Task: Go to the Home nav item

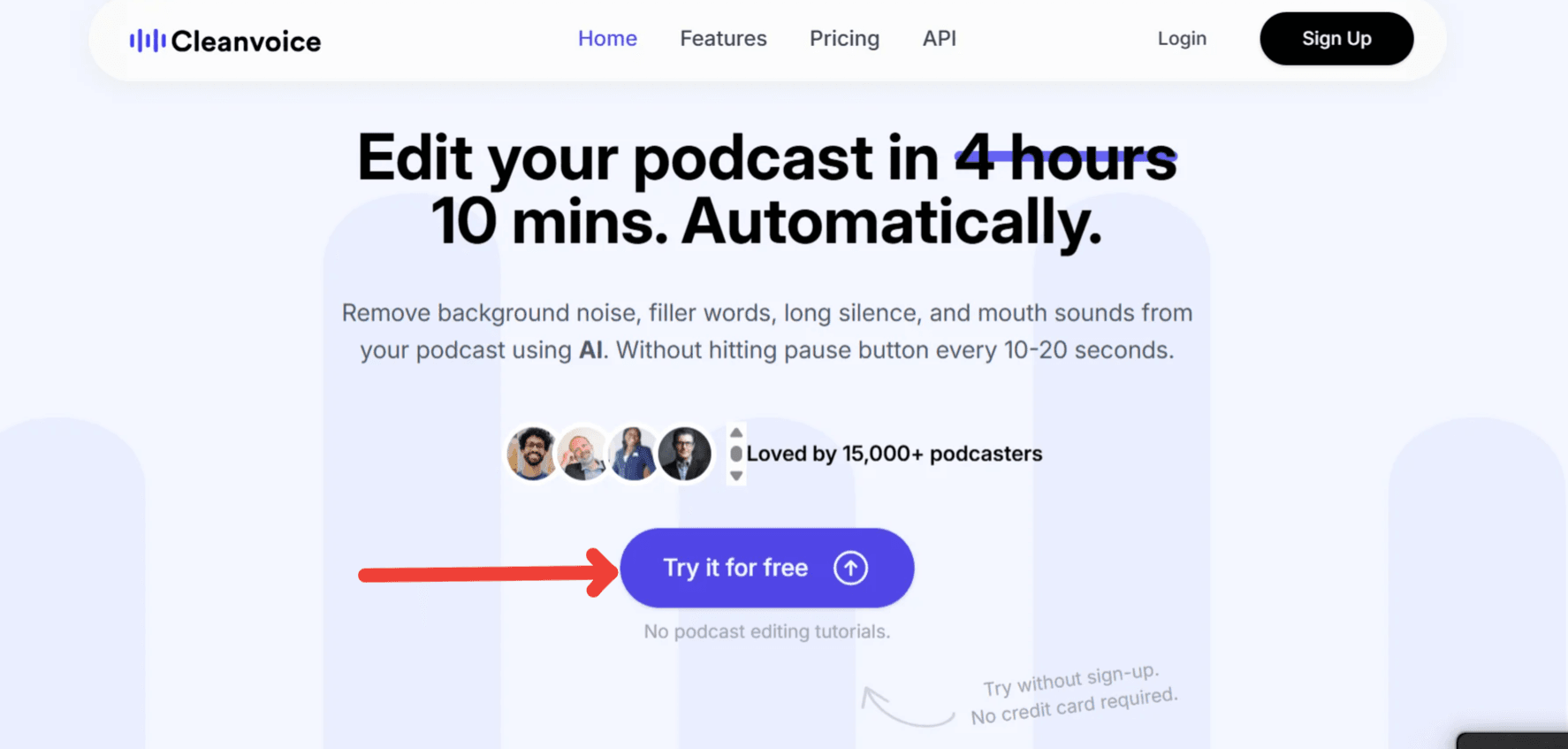Action: point(607,39)
